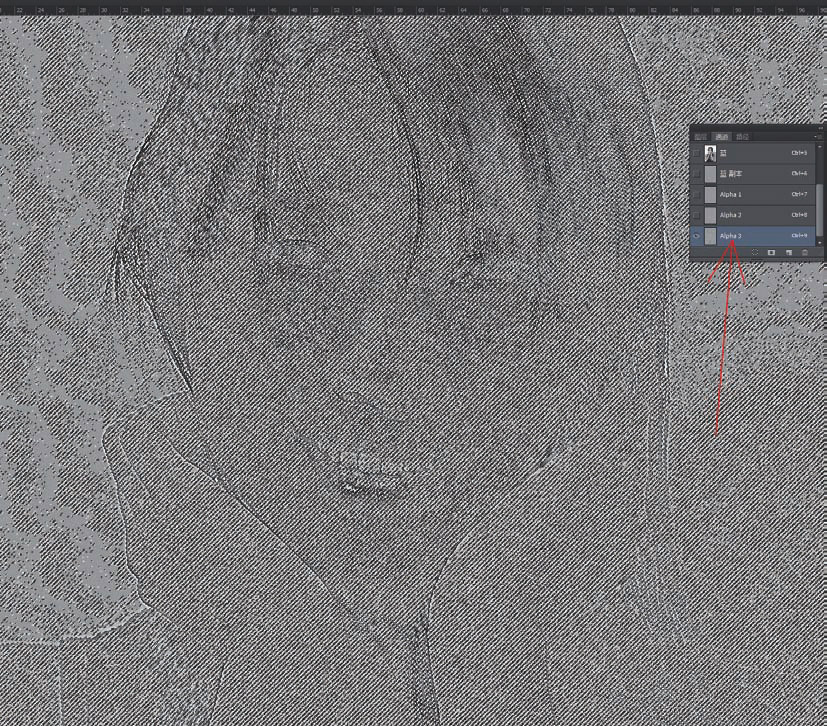This screenshot has width=827, height=726.
Task: Create a new channel
Action: coord(789,252)
